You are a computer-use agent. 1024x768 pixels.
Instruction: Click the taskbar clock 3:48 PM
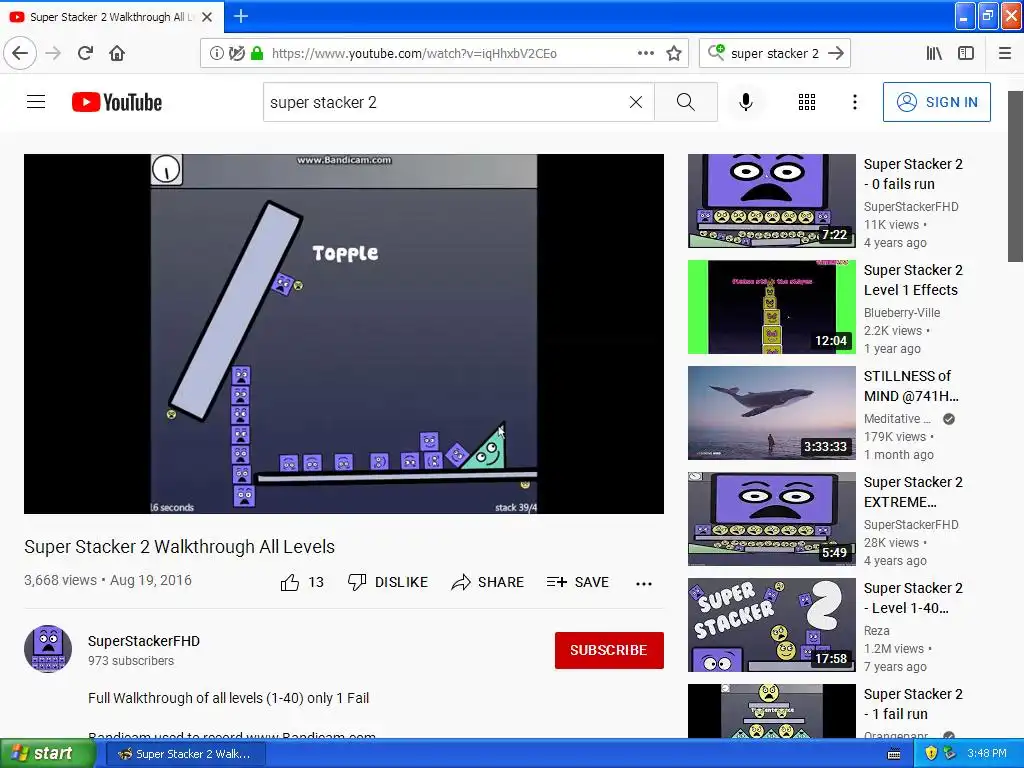(x=987, y=753)
